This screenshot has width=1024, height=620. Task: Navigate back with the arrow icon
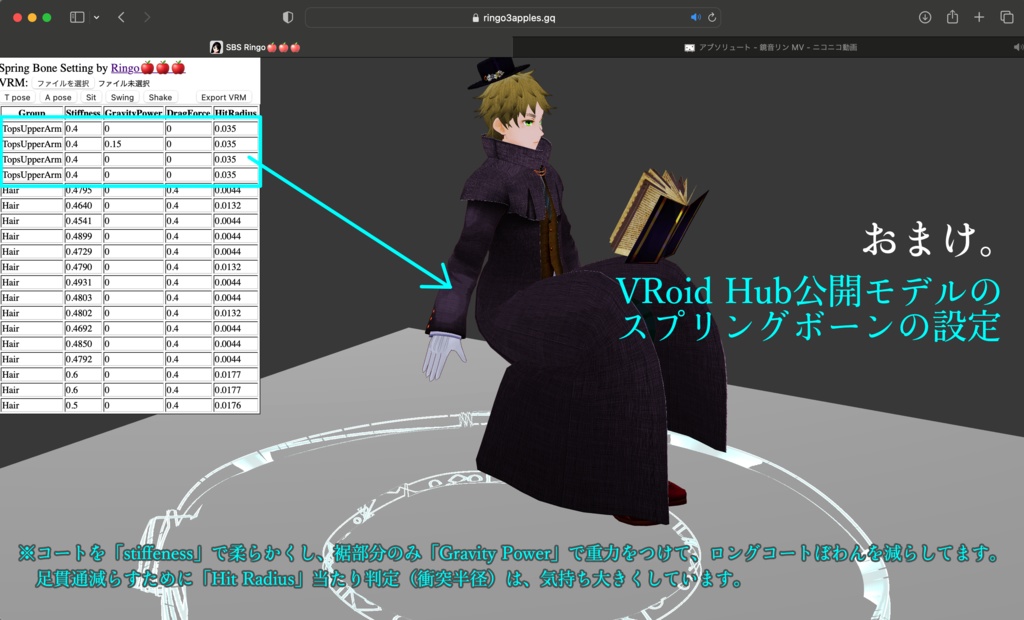click(122, 17)
